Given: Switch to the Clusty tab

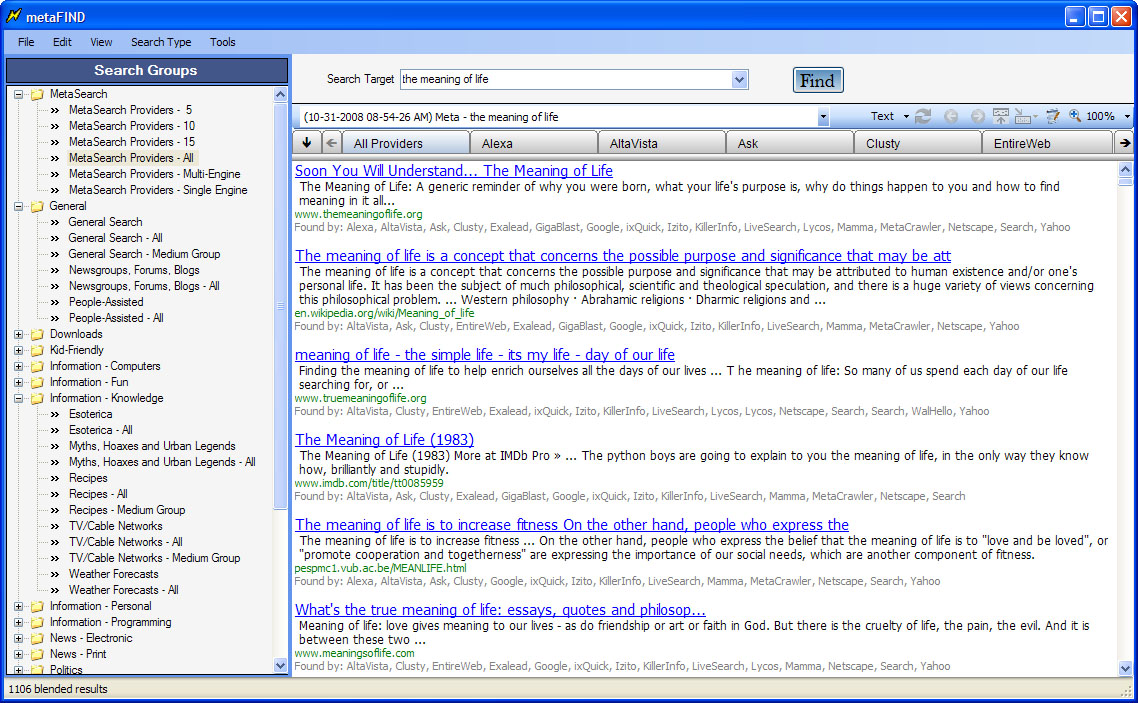Looking at the screenshot, I should (917, 143).
